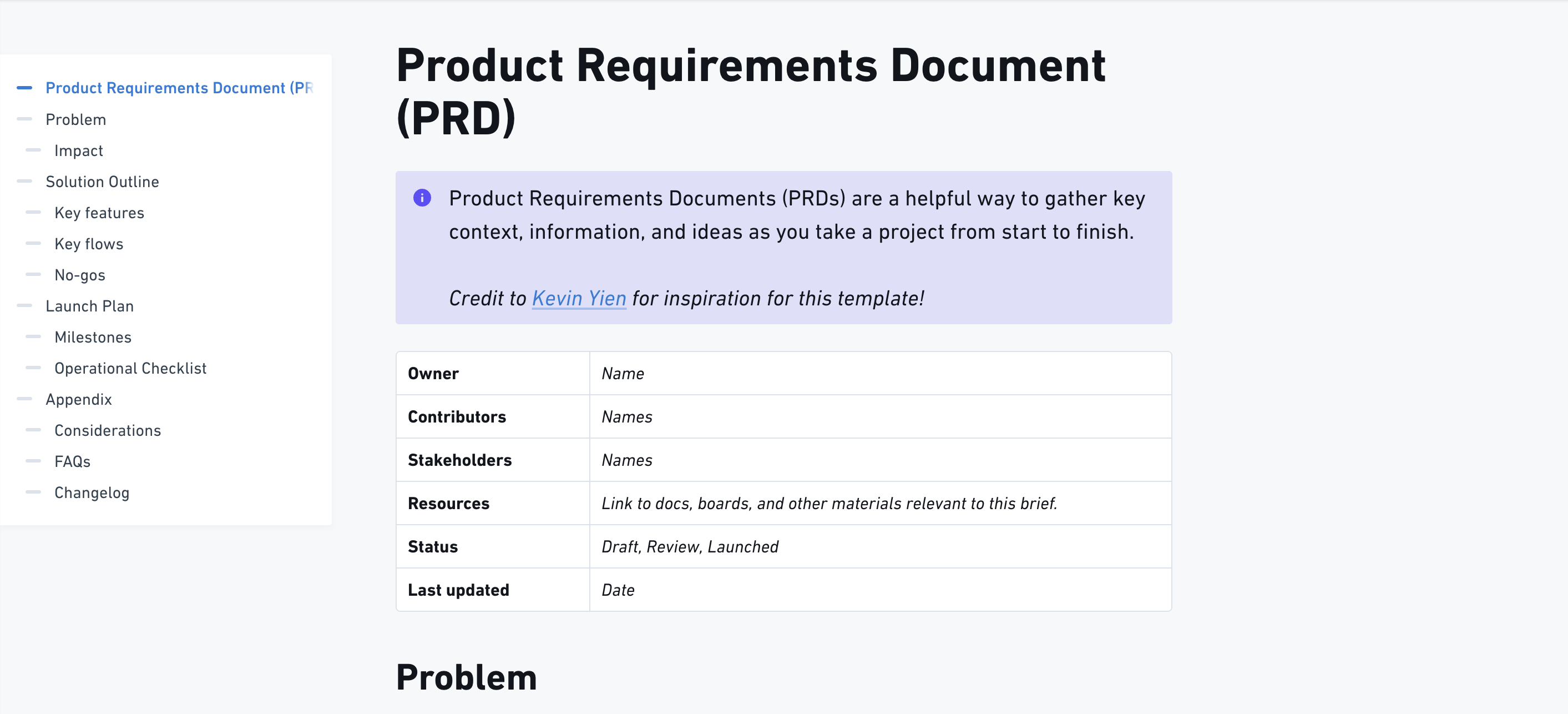Screen dimensions: 1568x714
Task: Select "Product Requirements Document (PRD)" in the sidebar
Action: coord(180,88)
